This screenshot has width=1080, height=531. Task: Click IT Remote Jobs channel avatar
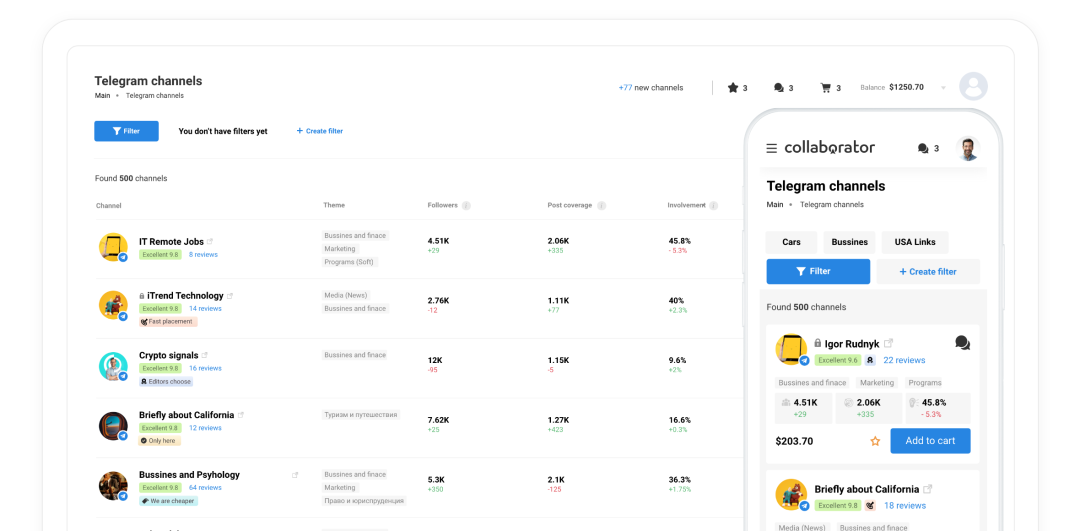pos(113,247)
